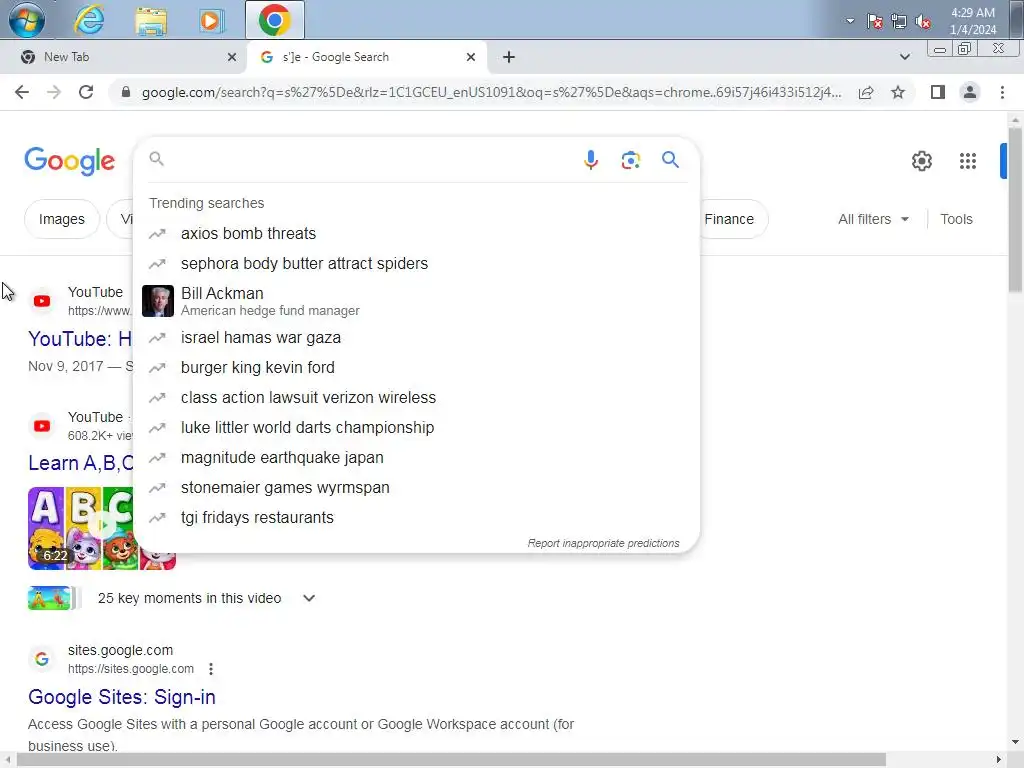
Task: Click into the Google search input field
Action: tap(369, 160)
